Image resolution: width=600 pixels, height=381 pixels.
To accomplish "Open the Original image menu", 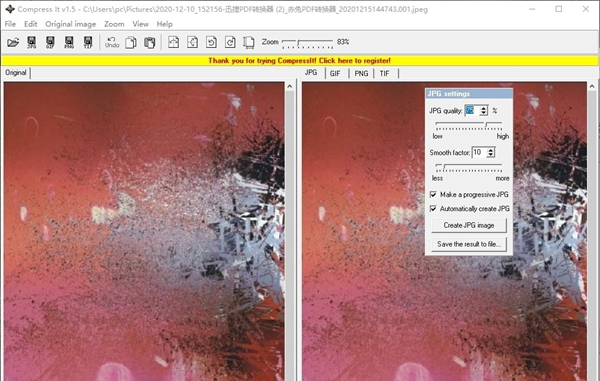I will point(70,24).
